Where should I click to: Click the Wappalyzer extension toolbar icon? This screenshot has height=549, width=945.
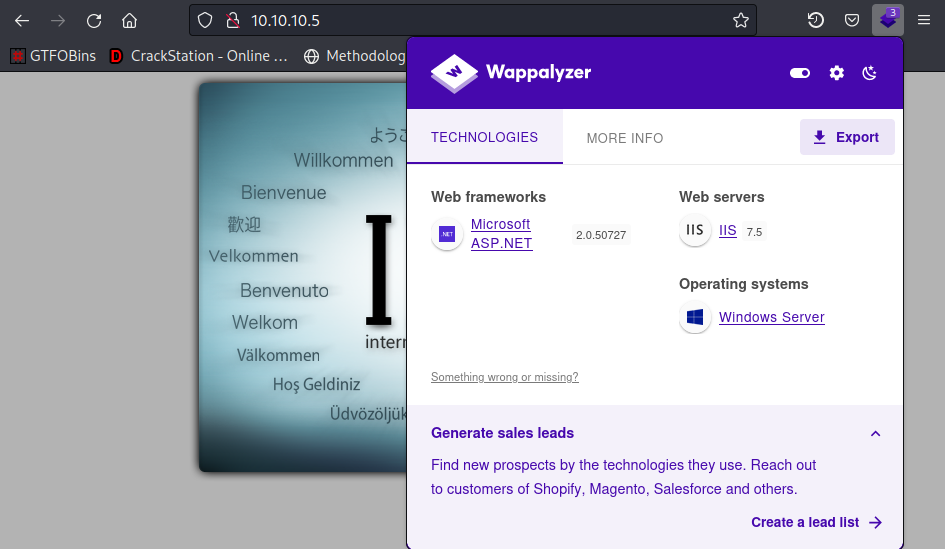pyautogui.click(x=888, y=20)
